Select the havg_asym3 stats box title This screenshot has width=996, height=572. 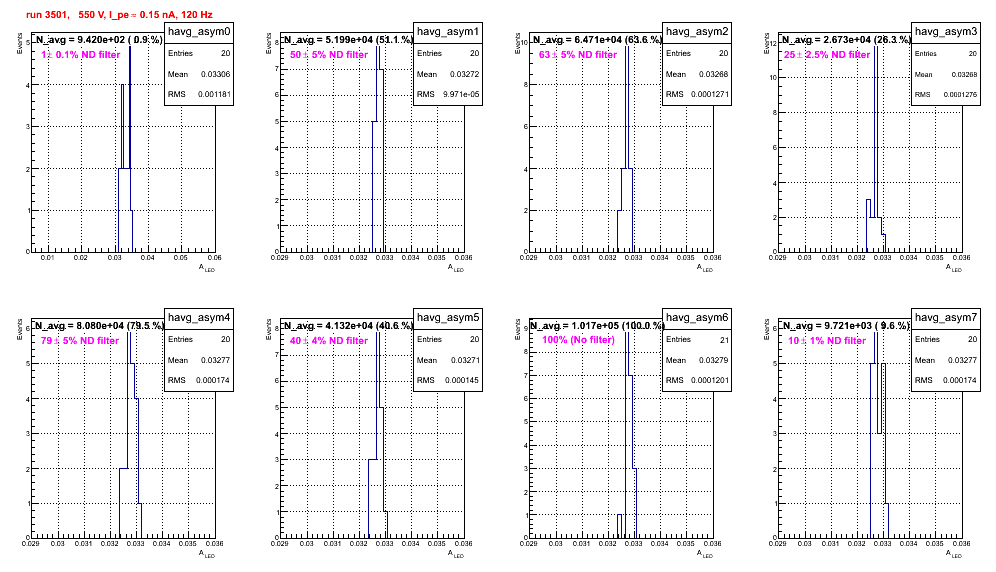(946, 31)
